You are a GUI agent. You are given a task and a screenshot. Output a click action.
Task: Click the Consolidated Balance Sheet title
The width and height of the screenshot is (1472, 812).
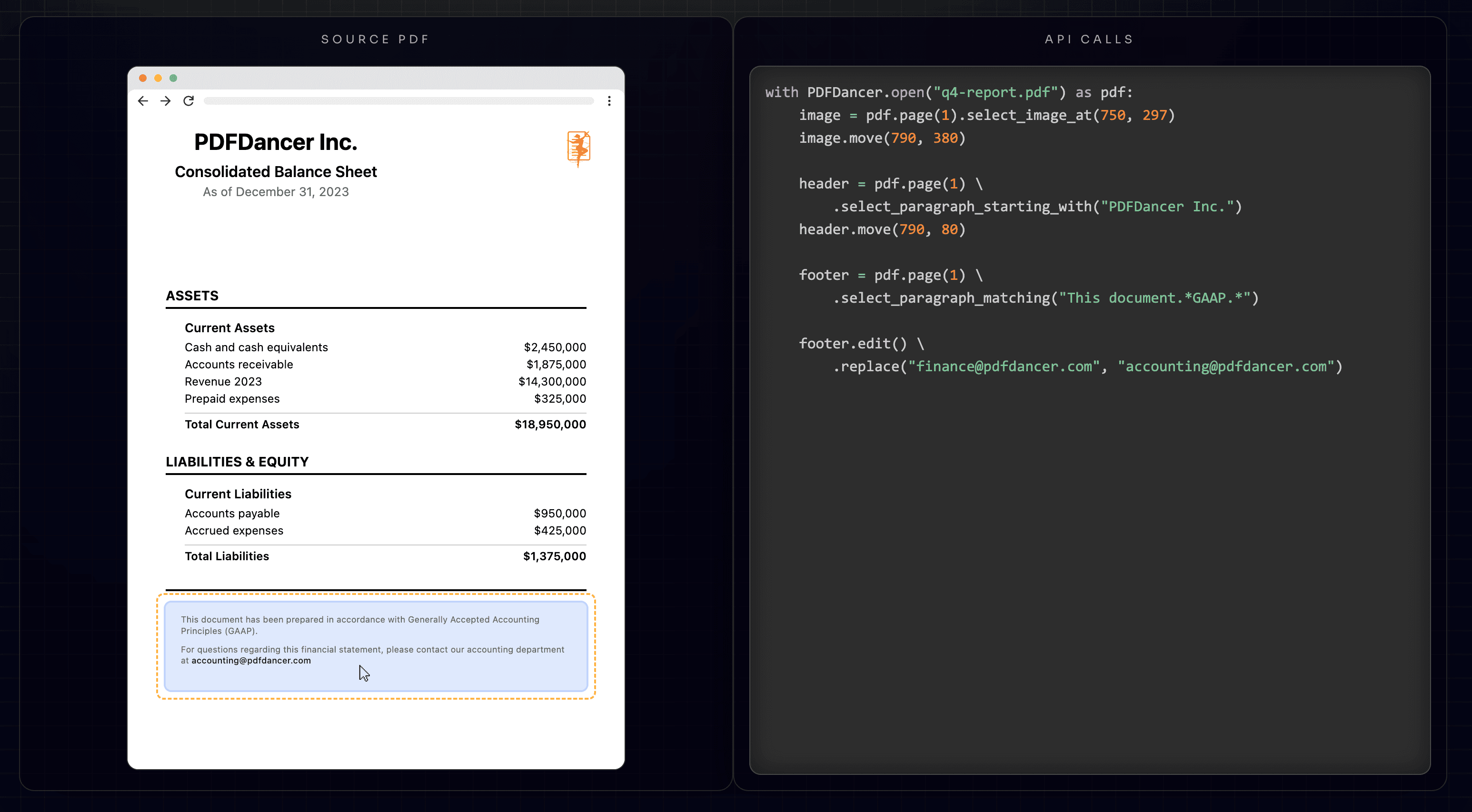(276, 171)
